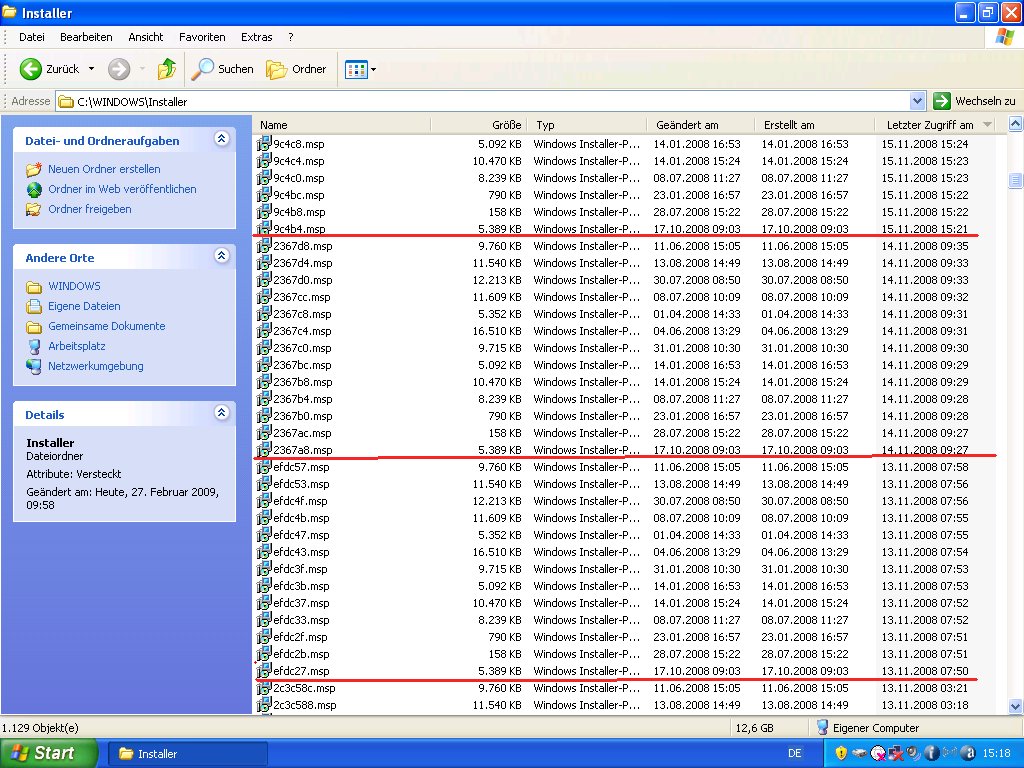Open Netzwerkumgebung link
Image resolution: width=1024 pixels, height=768 pixels.
click(x=95, y=366)
